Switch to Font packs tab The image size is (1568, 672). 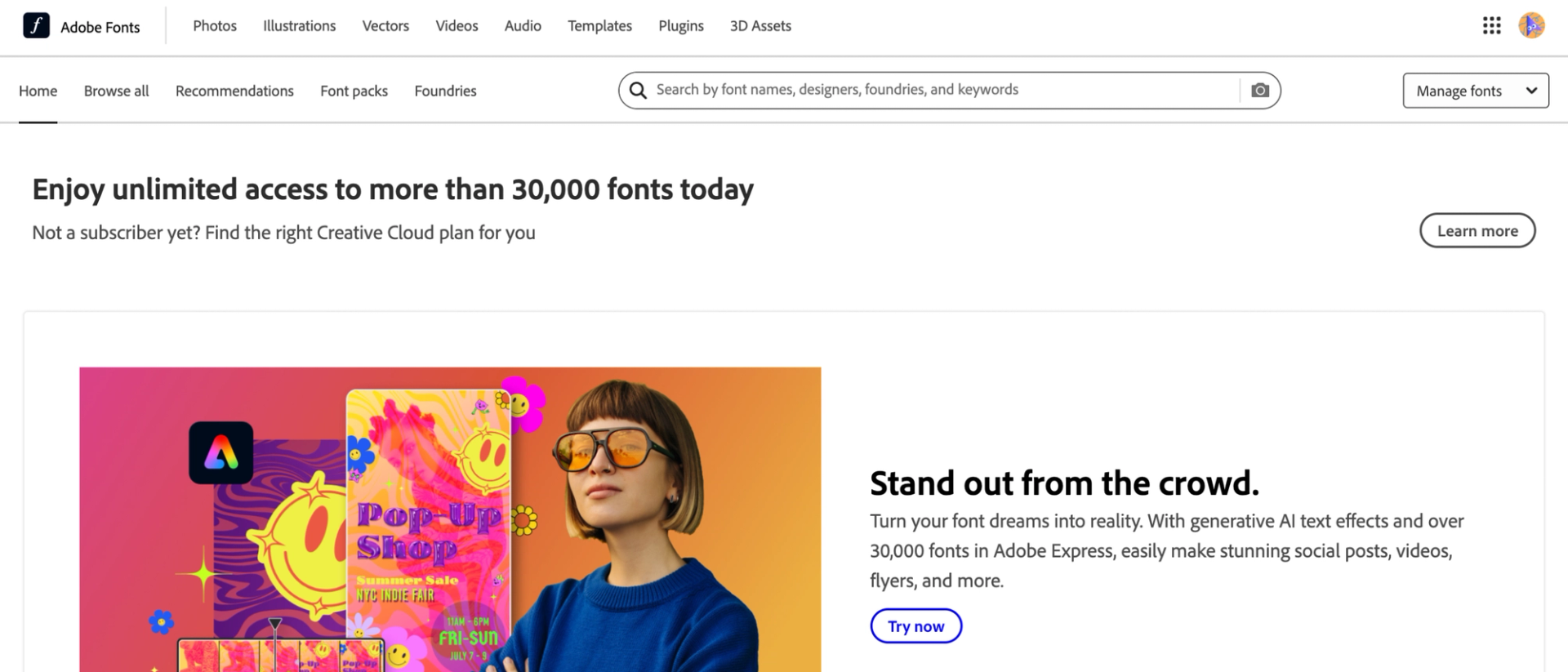(x=354, y=91)
